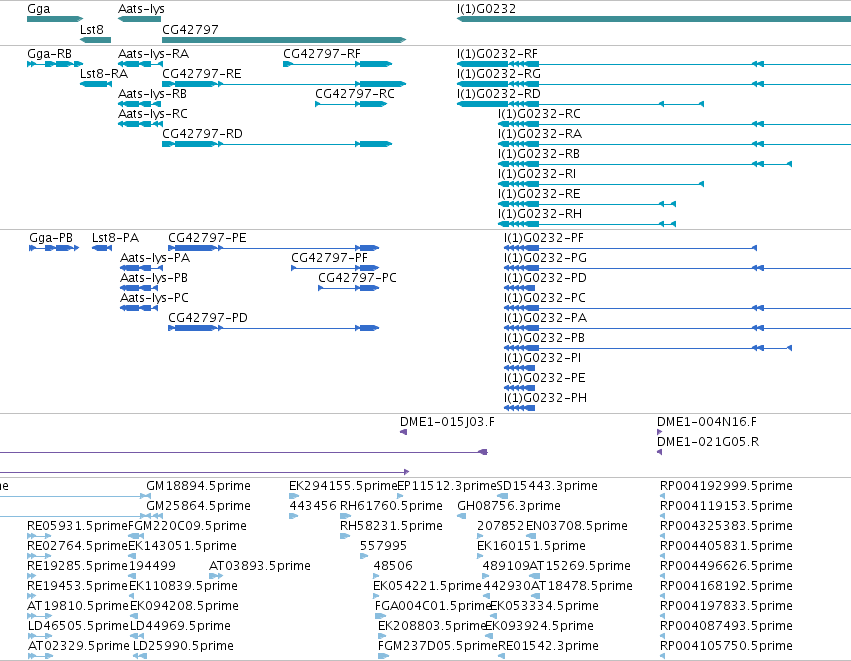Click the DME1-015J03.F feature label

coord(447,422)
